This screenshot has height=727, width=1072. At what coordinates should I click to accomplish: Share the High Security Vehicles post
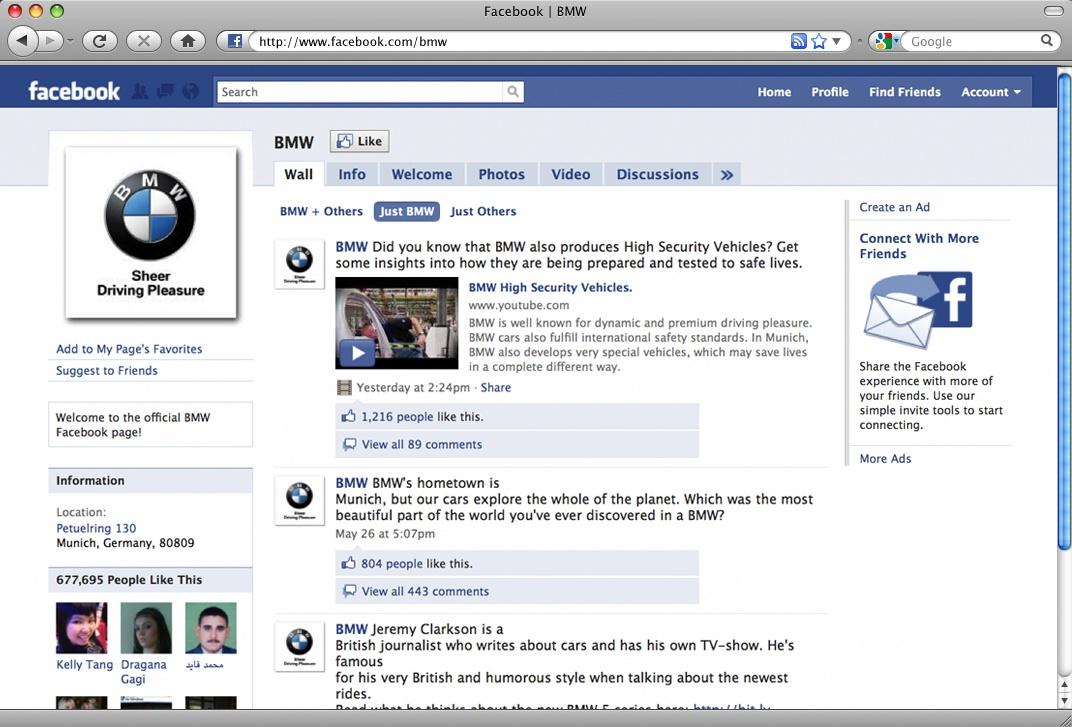coord(496,387)
